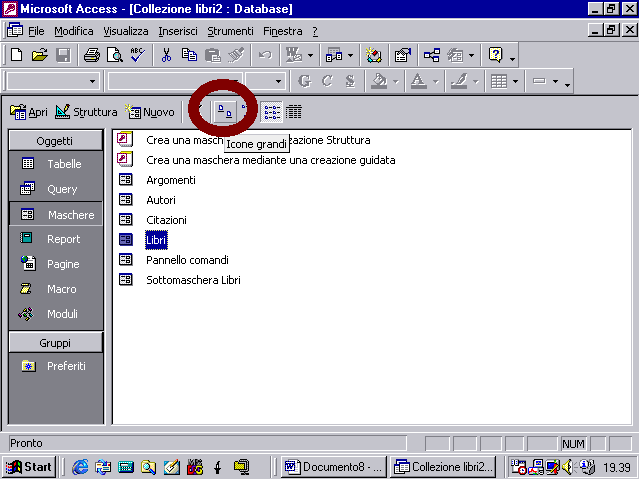Open the Inserisci menu
This screenshot has width=639, height=479.
(x=178, y=31)
